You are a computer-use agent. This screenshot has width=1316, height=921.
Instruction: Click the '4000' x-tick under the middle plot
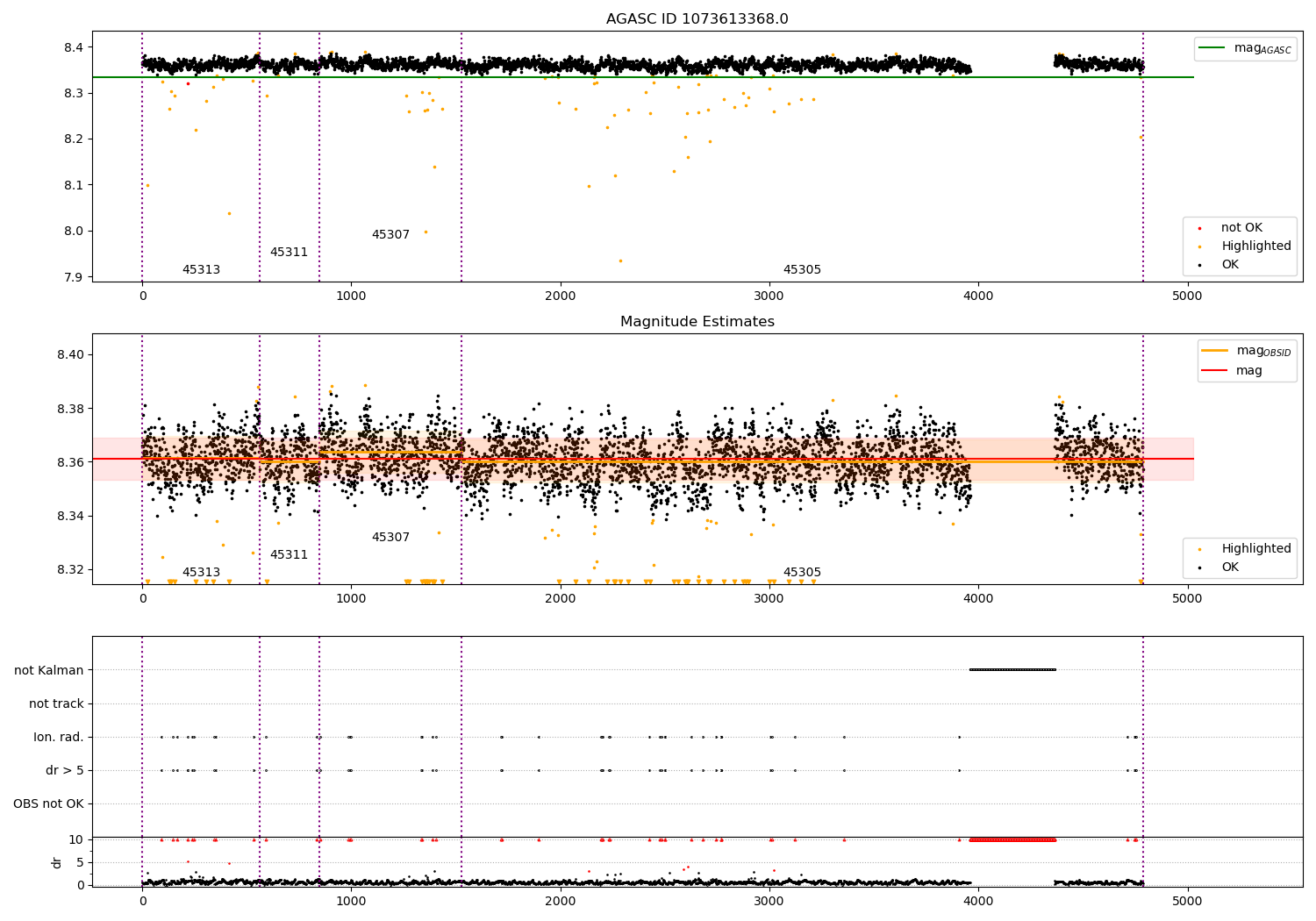point(978,599)
